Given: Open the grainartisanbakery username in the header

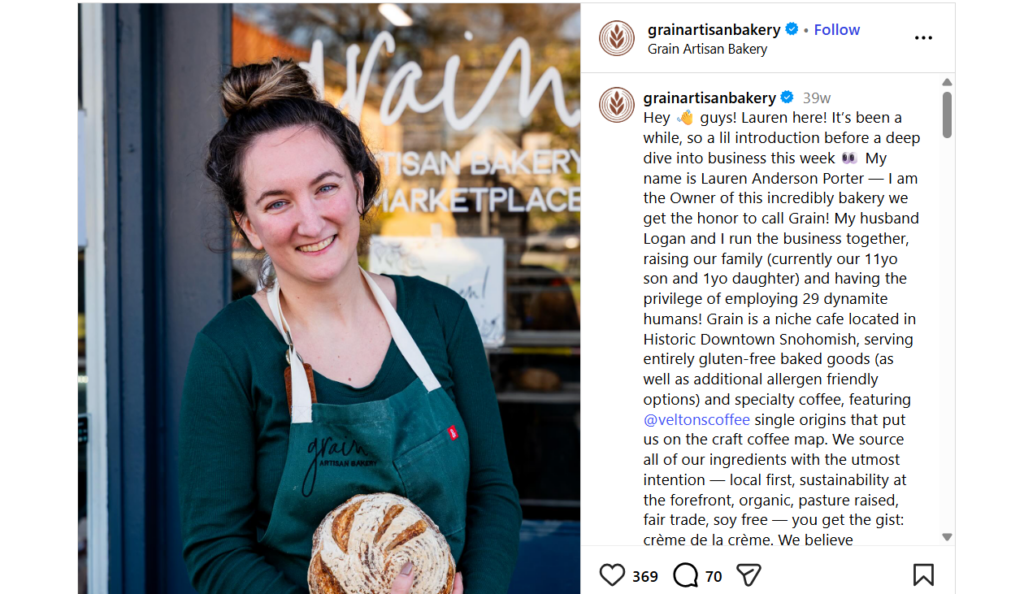Looking at the screenshot, I should pos(714,29).
